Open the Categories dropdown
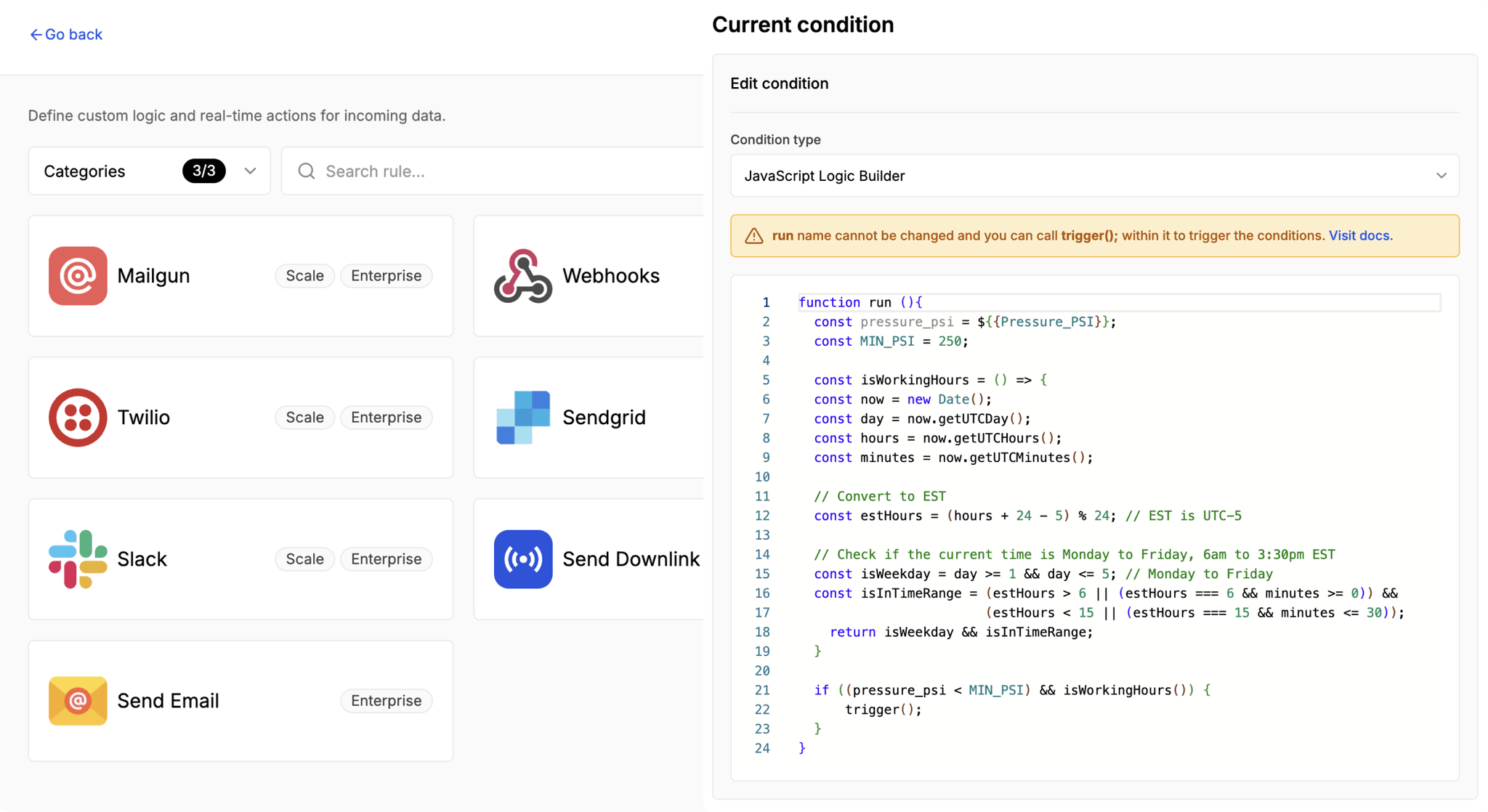 coord(149,171)
